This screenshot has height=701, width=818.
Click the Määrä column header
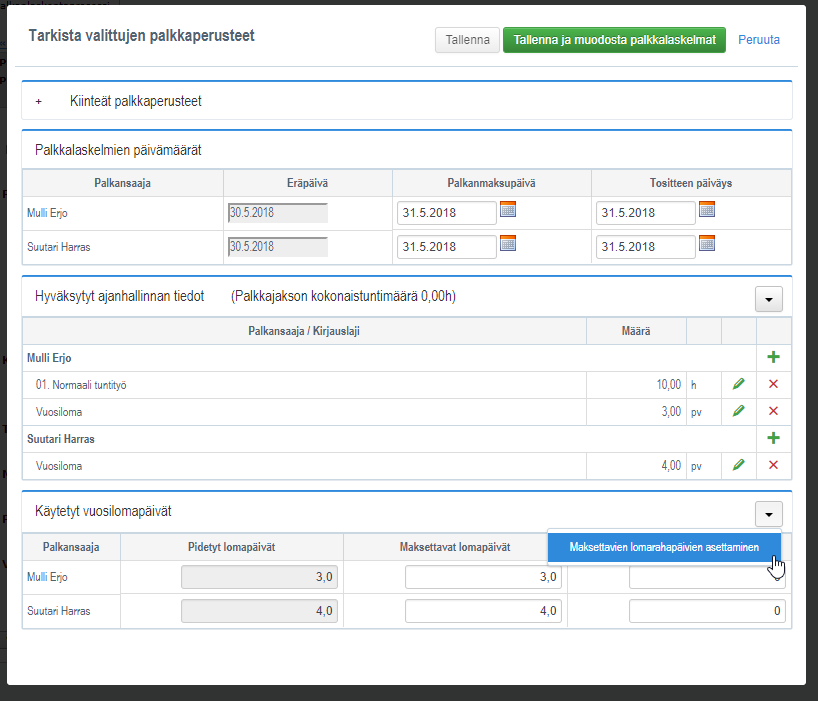(x=636, y=331)
